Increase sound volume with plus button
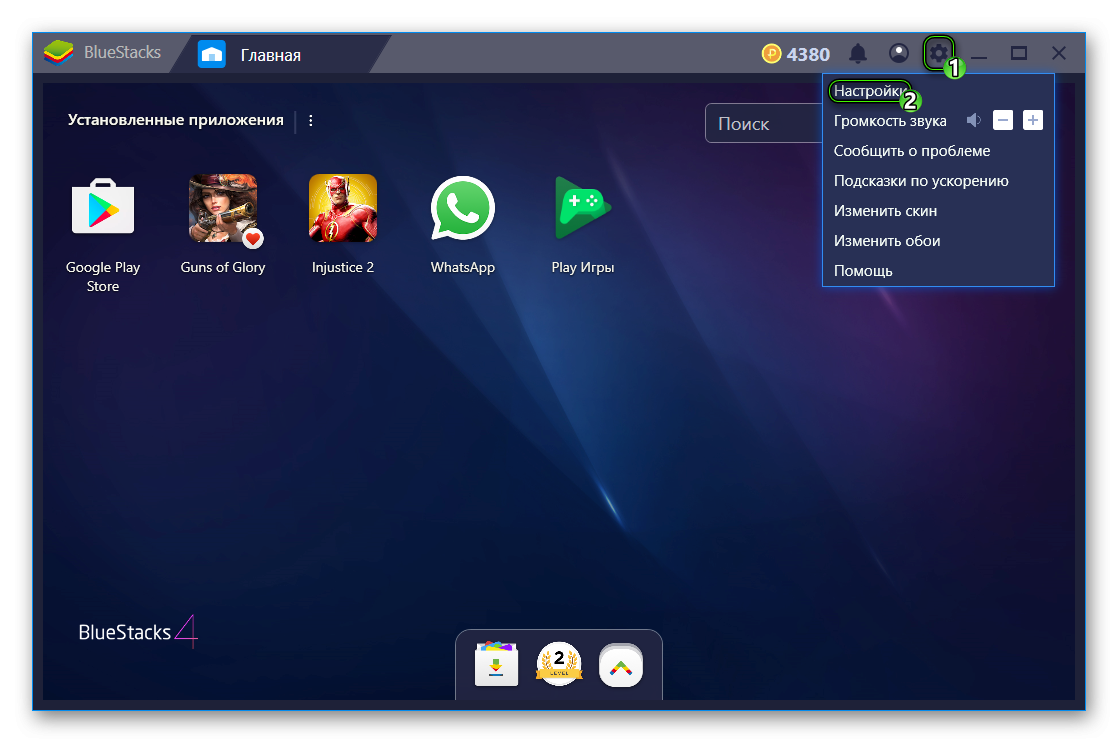 point(1032,121)
